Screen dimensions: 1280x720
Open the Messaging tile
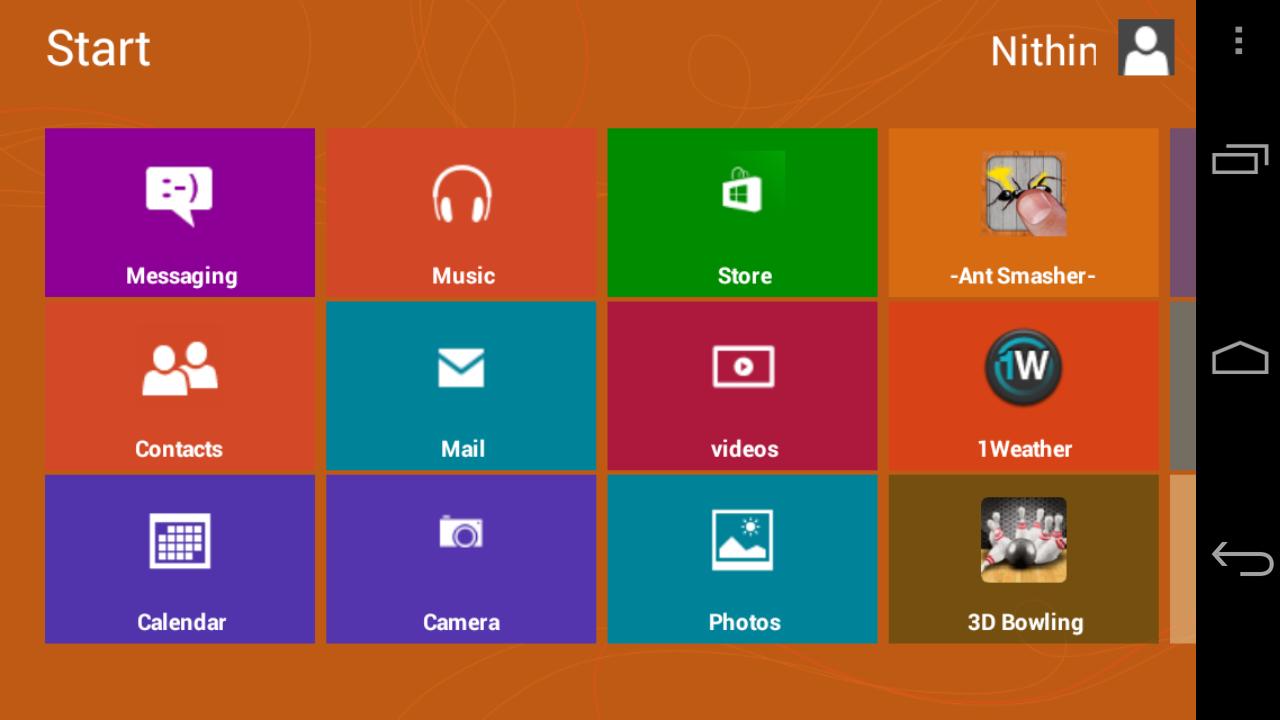pos(180,212)
